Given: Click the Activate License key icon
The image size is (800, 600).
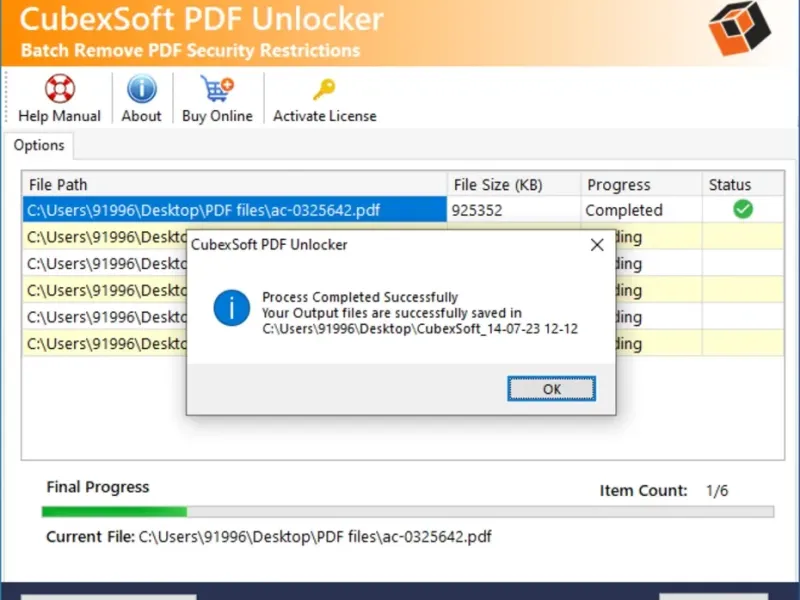Looking at the screenshot, I should pos(324,89).
